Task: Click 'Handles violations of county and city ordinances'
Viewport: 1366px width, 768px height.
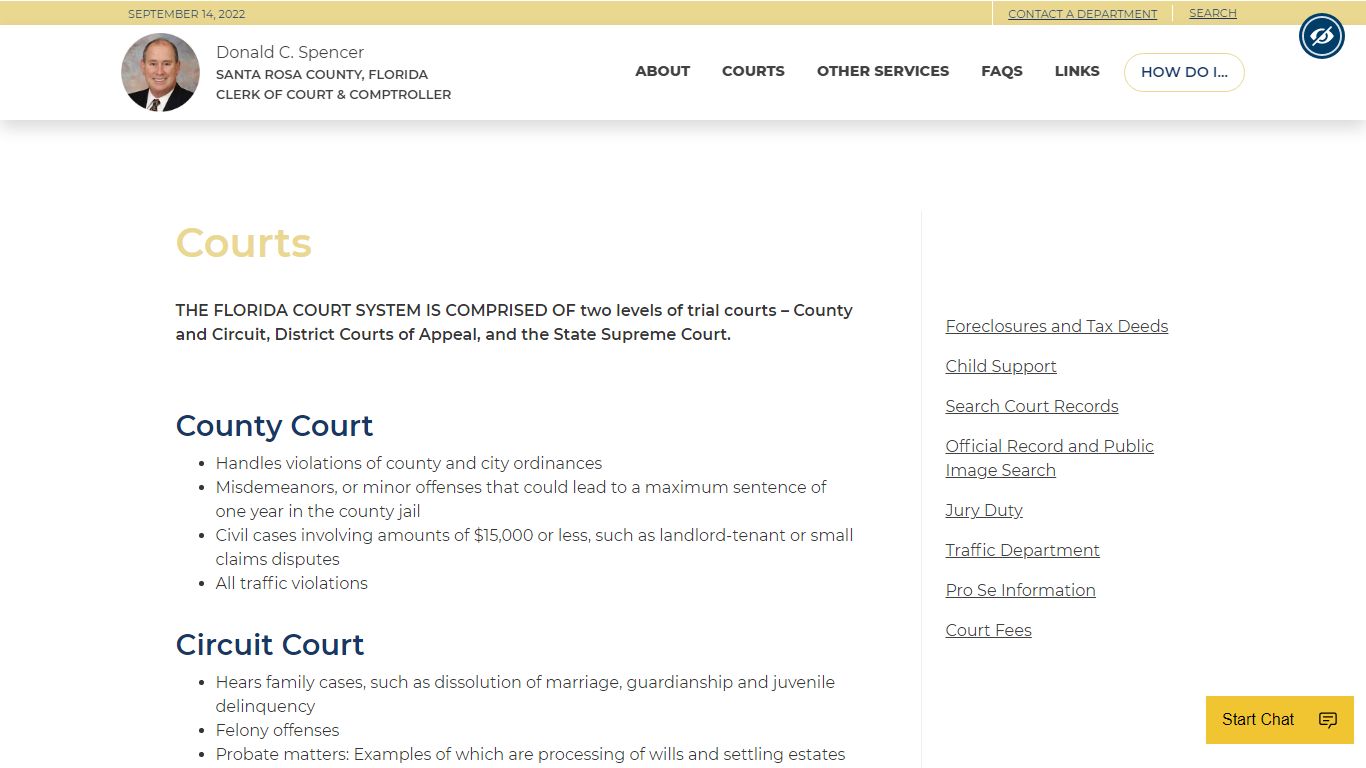Action: tap(409, 463)
